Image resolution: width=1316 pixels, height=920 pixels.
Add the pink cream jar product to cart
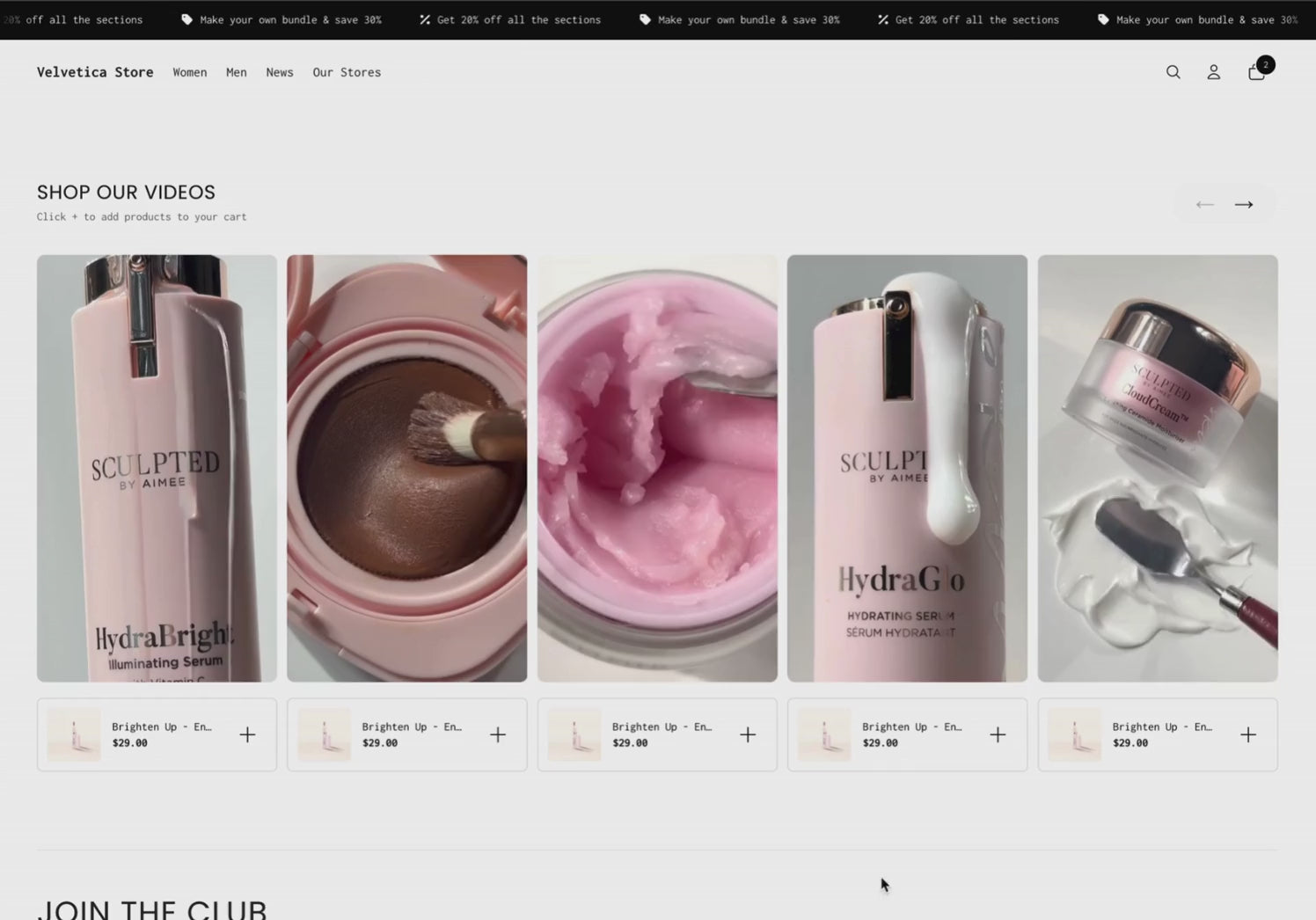pos(748,734)
